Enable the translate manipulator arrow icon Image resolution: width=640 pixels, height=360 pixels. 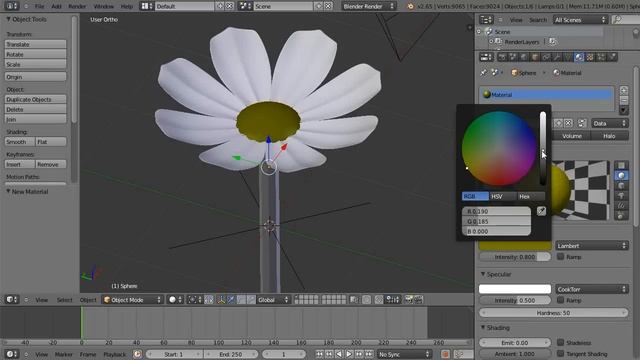click(231, 300)
